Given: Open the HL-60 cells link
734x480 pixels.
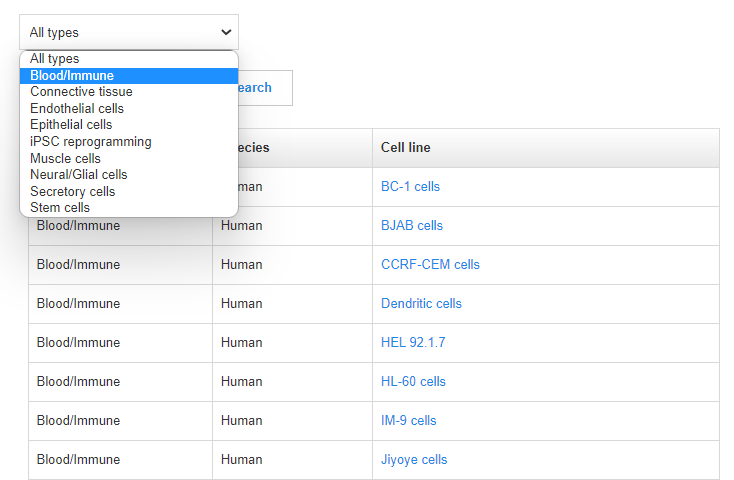Looking at the screenshot, I should pyautogui.click(x=413, y=382).
